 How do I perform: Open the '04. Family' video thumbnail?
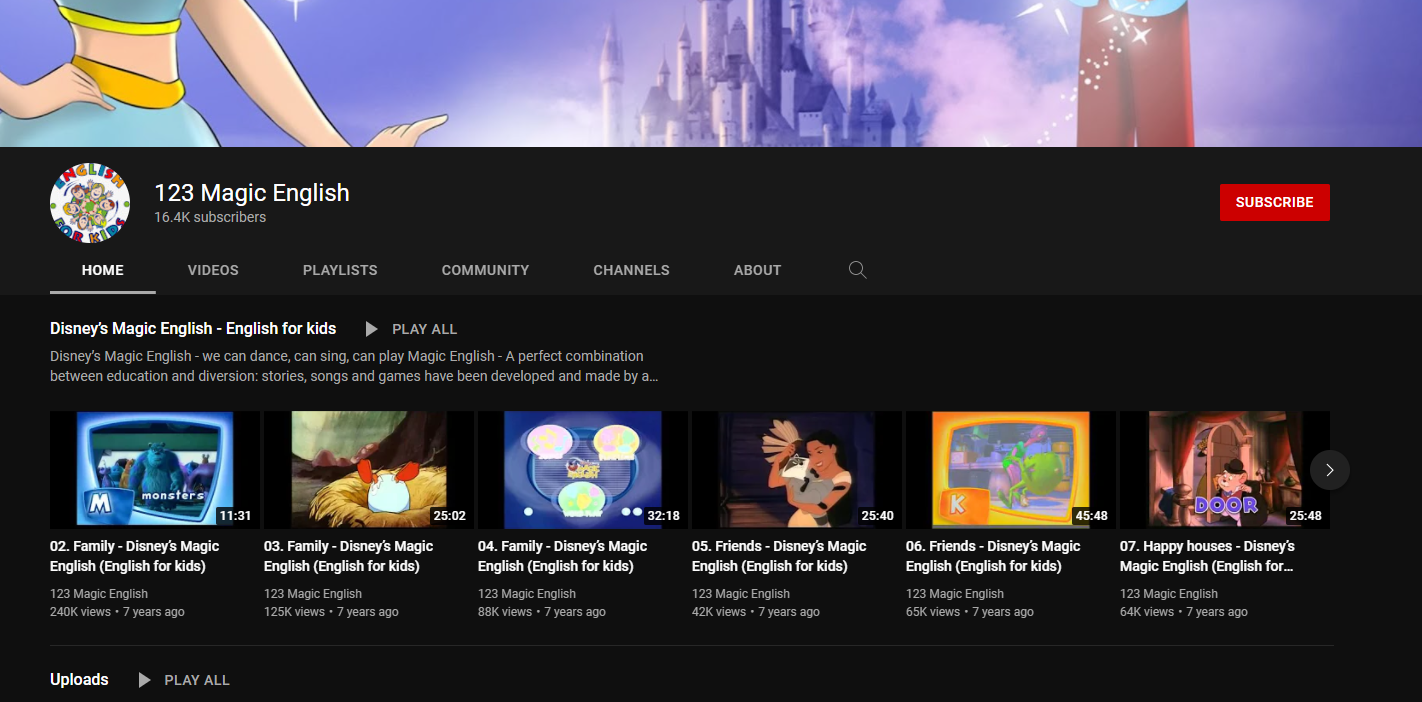pyautogui.click(x=582, y=469)
